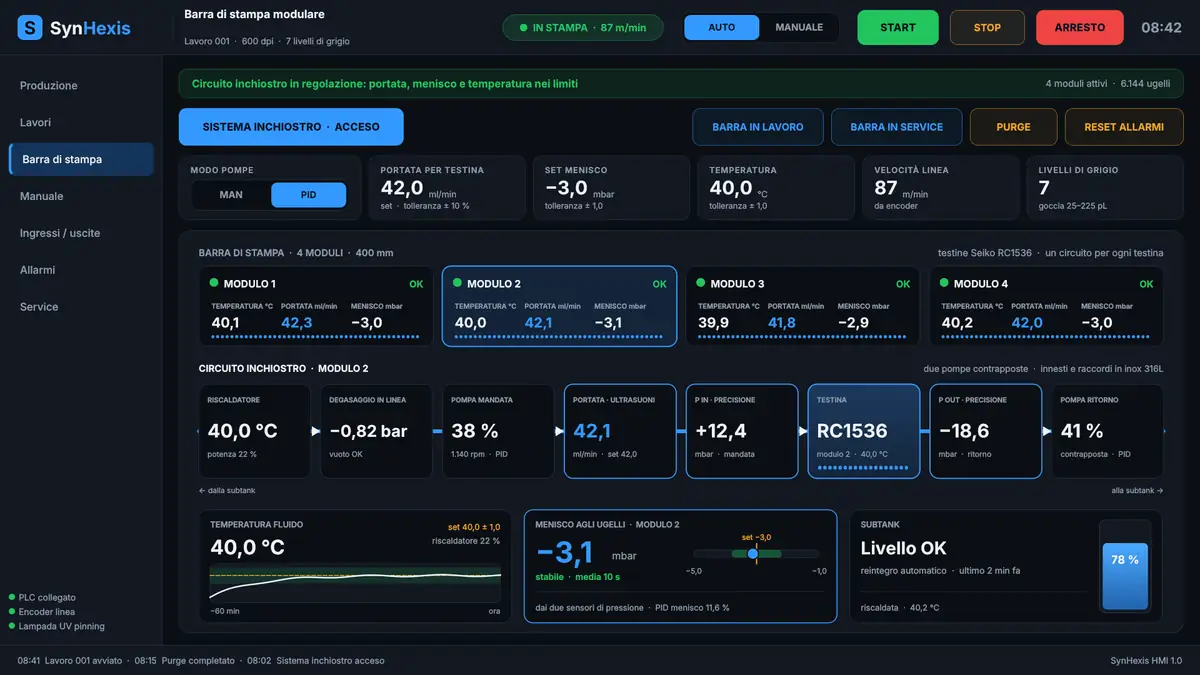
Task: Toggle the SISTEMA INCHIOSTRO ACCESO button
Action: point(291,127)
